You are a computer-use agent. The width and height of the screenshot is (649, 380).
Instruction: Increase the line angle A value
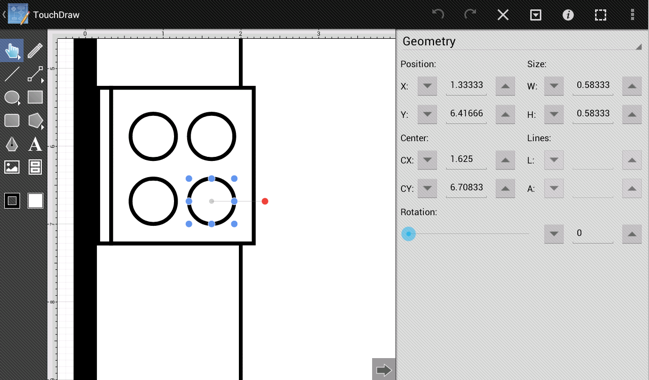632,188
